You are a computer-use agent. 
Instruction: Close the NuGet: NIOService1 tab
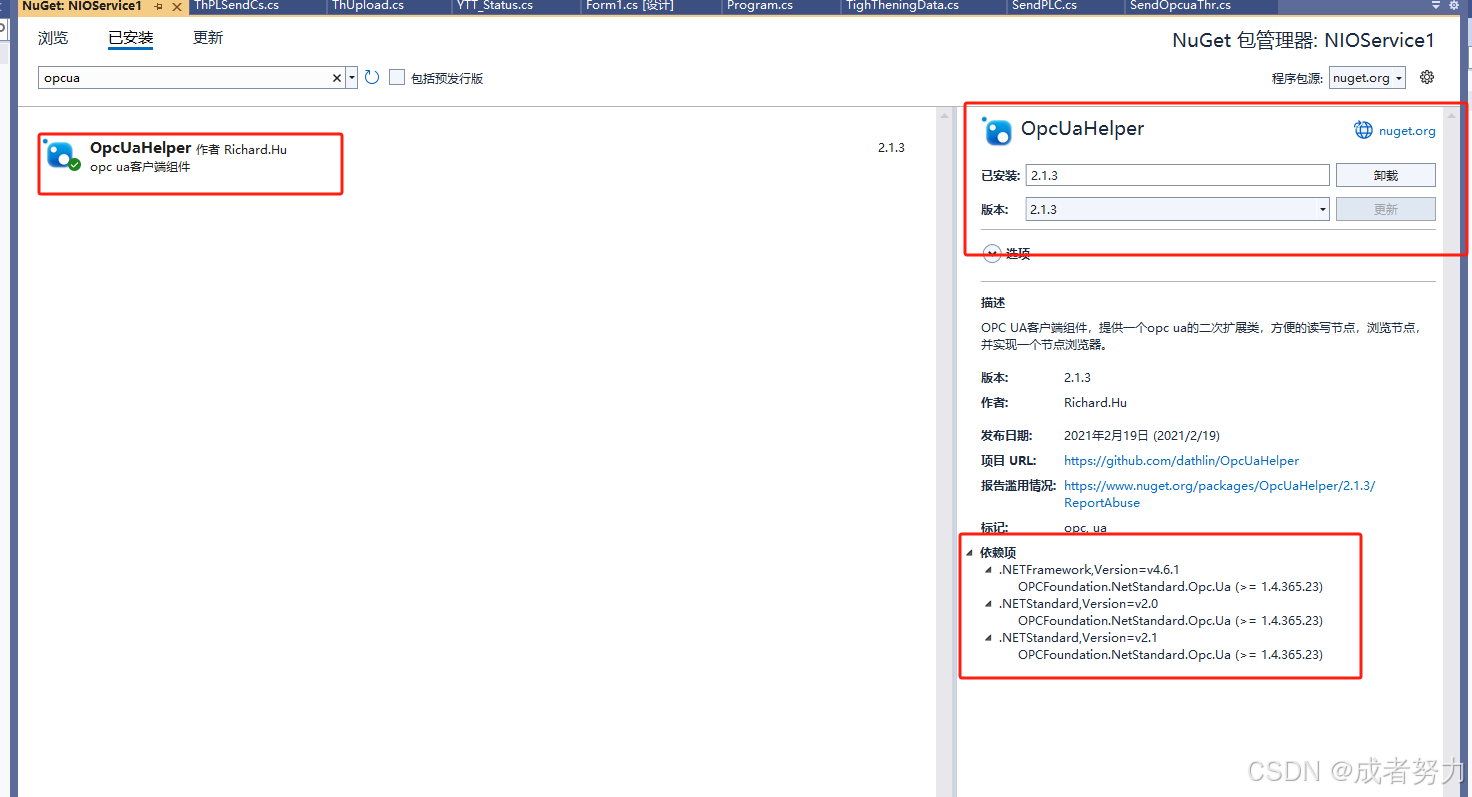(x=177, y=6)
